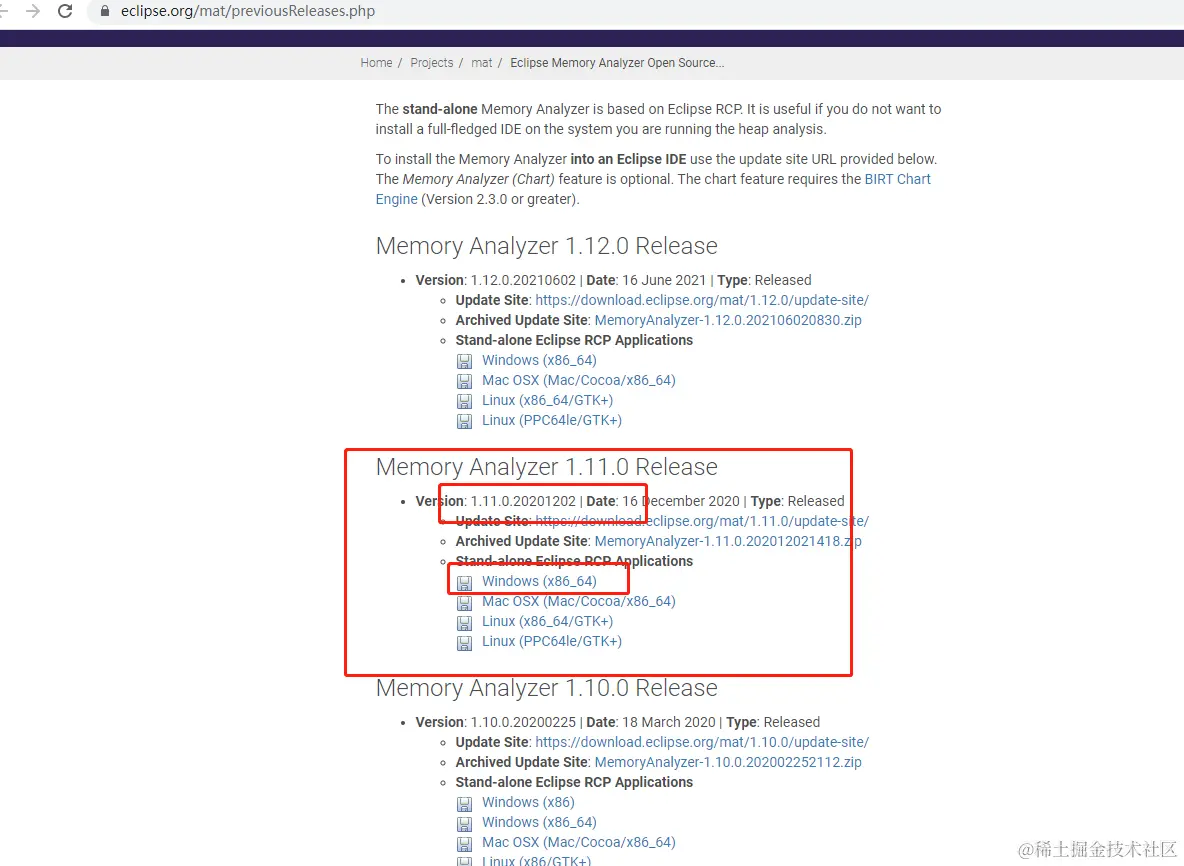Viewport: 1184px width, 866px height.
Task: Click the Memory Analyzer 1.10.0 Release heading
Action: click(547, 688)
